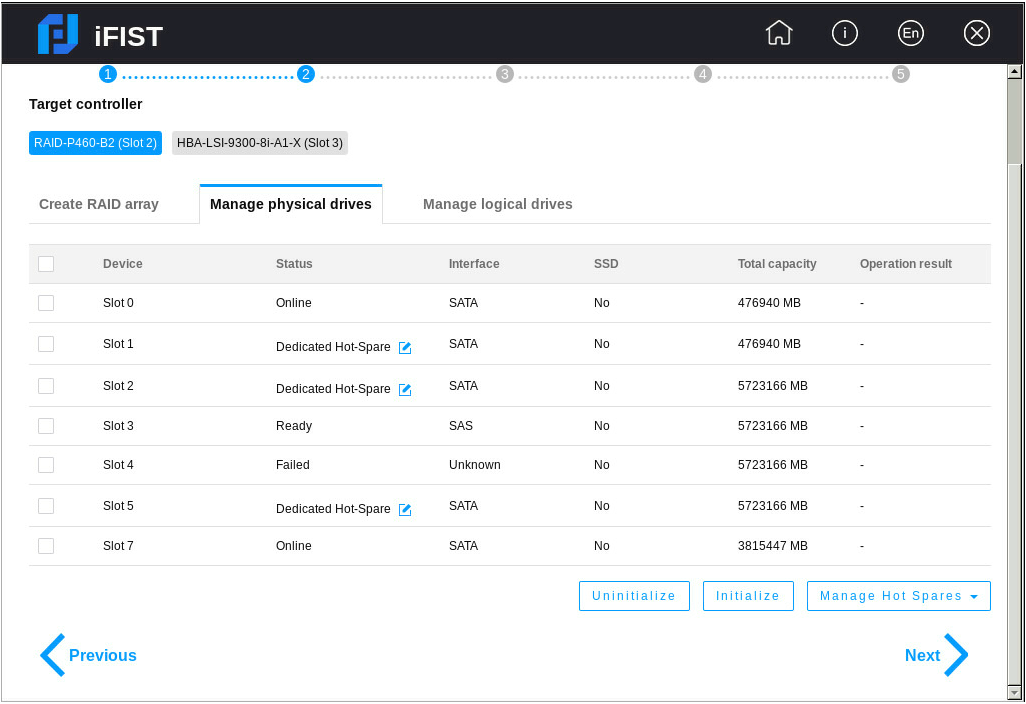Click the Status column header
1026x704 pixels.
pyautogui.click(x=294, y=264)
